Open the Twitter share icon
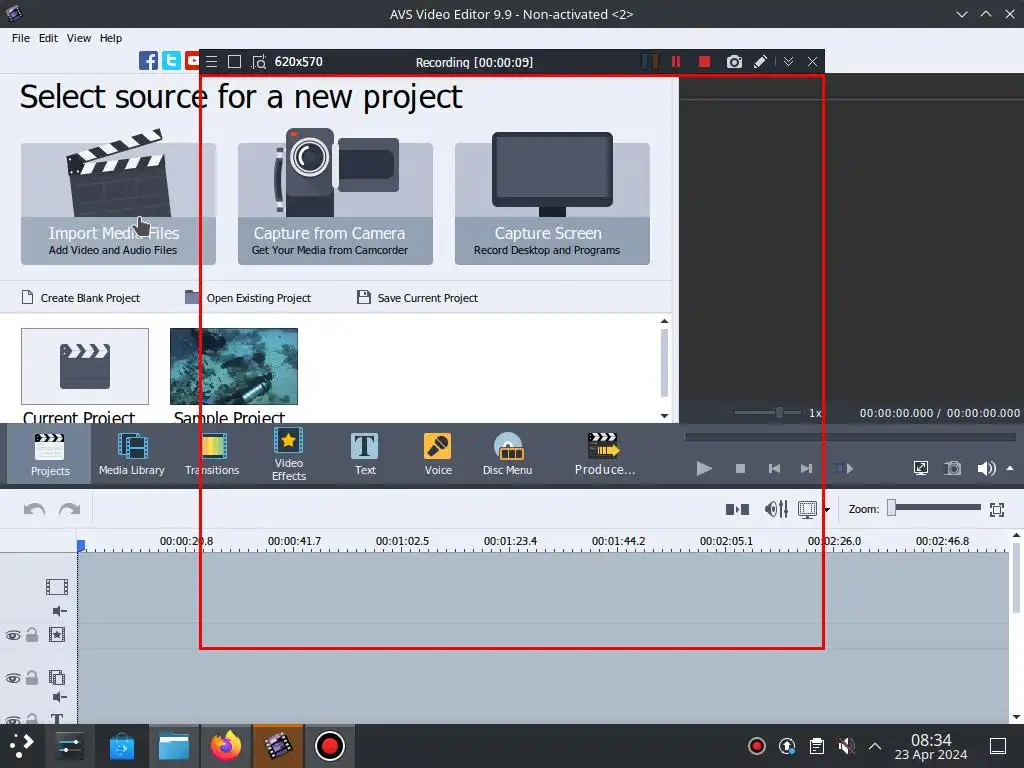The width and height of the screenshot is (1024, 768). [171, 61]
